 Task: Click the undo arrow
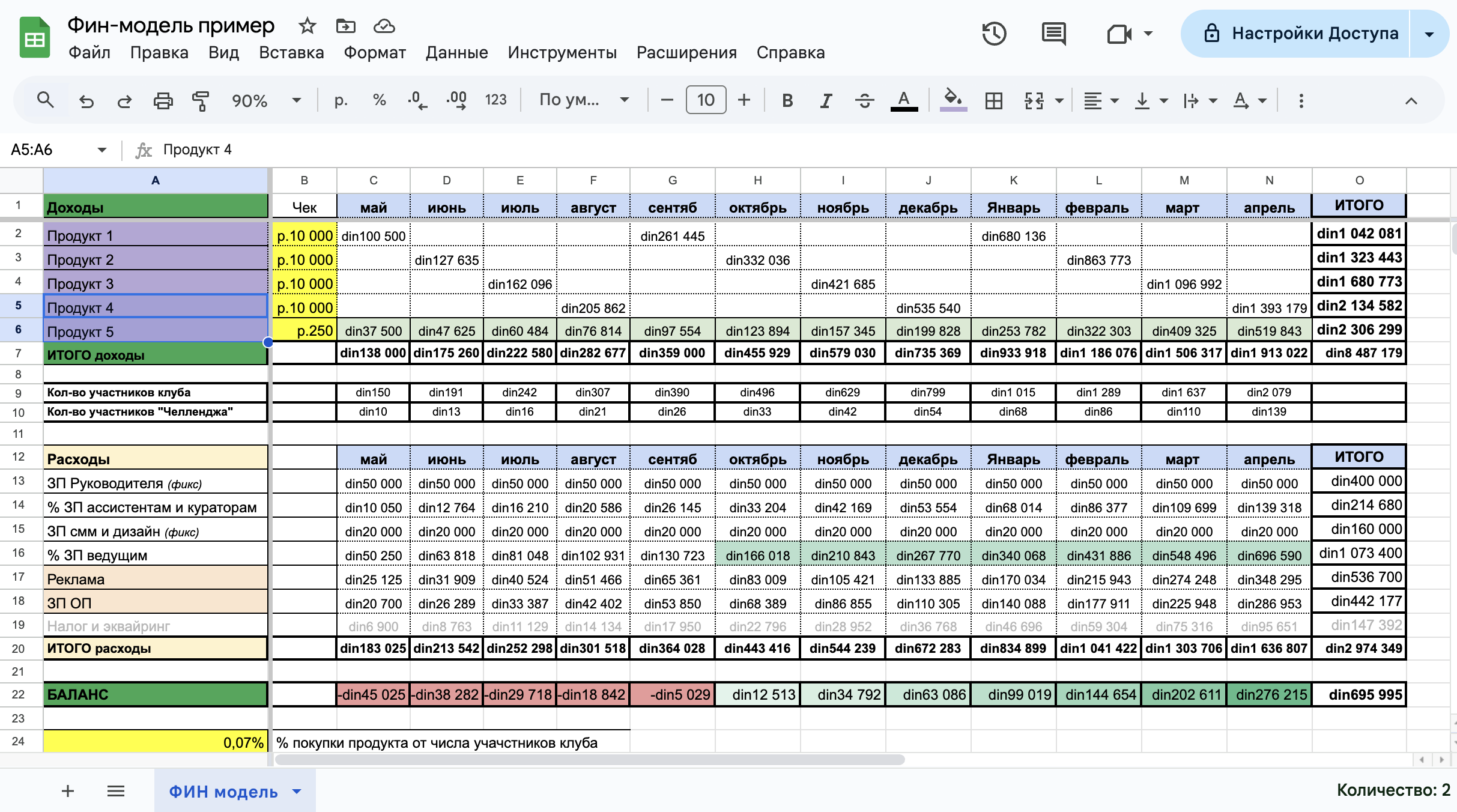click(86, 100)
